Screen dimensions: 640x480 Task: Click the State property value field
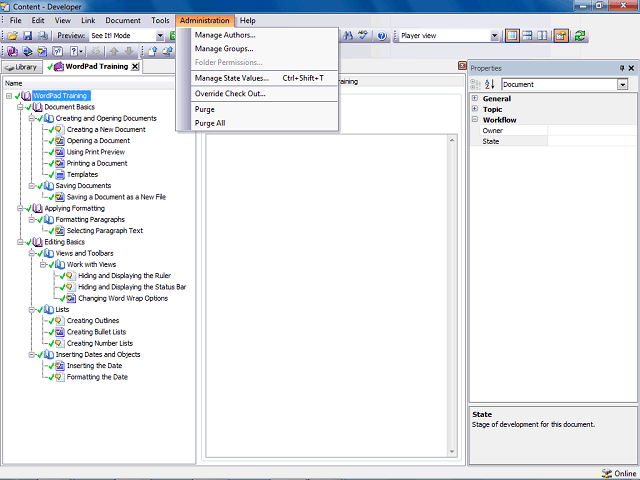591,141
